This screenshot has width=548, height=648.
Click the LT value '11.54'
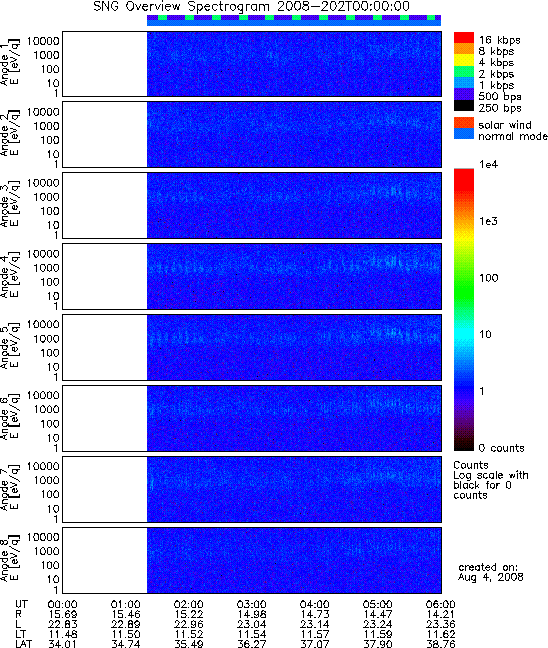pyautogui.click(x=252, y=634)
